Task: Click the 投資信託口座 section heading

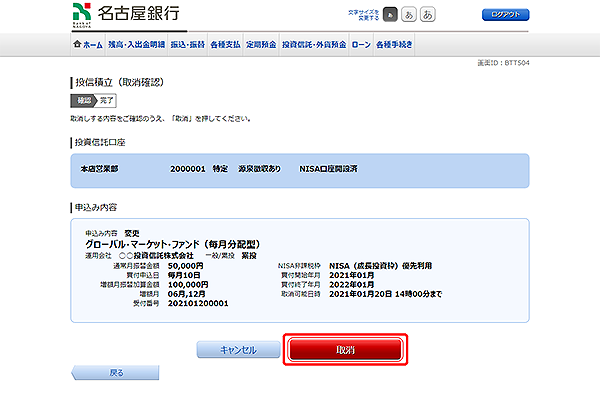Action: (x=100, y=142)
